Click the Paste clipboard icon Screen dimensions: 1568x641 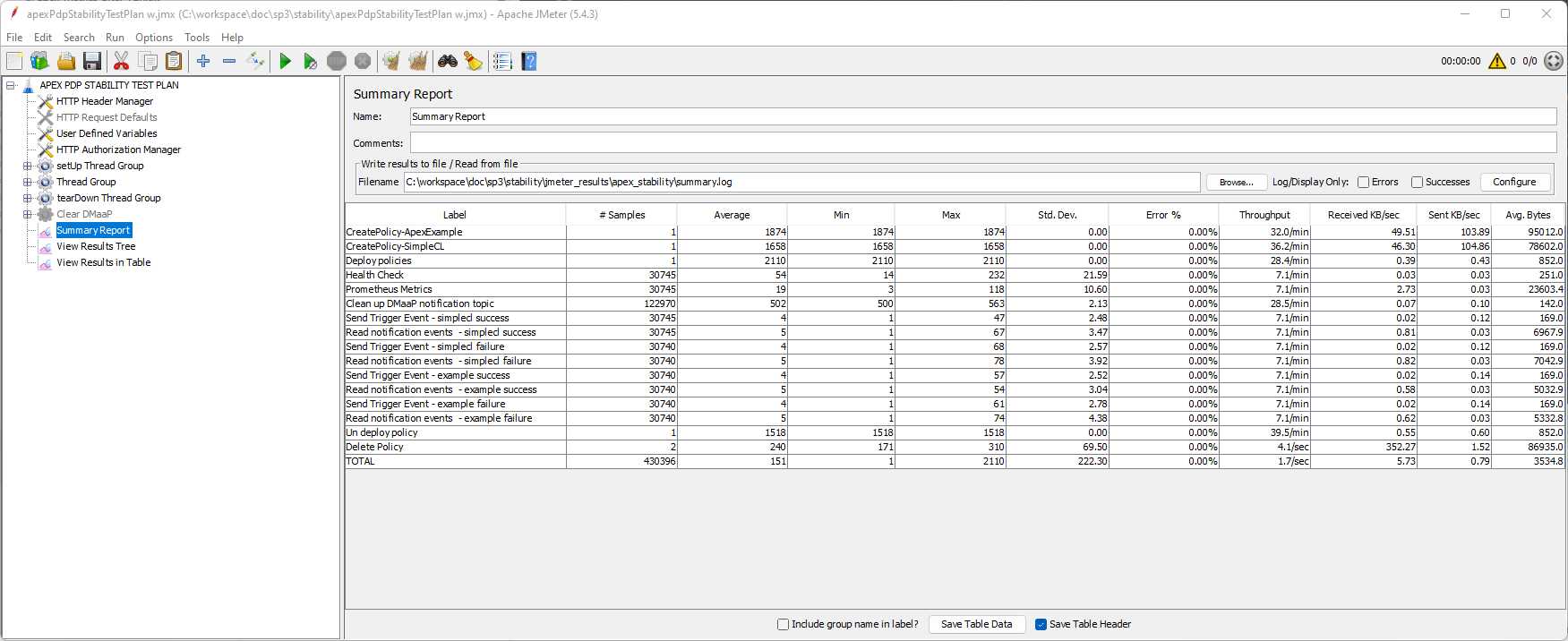pyautogui.click(x=174, y=61)
